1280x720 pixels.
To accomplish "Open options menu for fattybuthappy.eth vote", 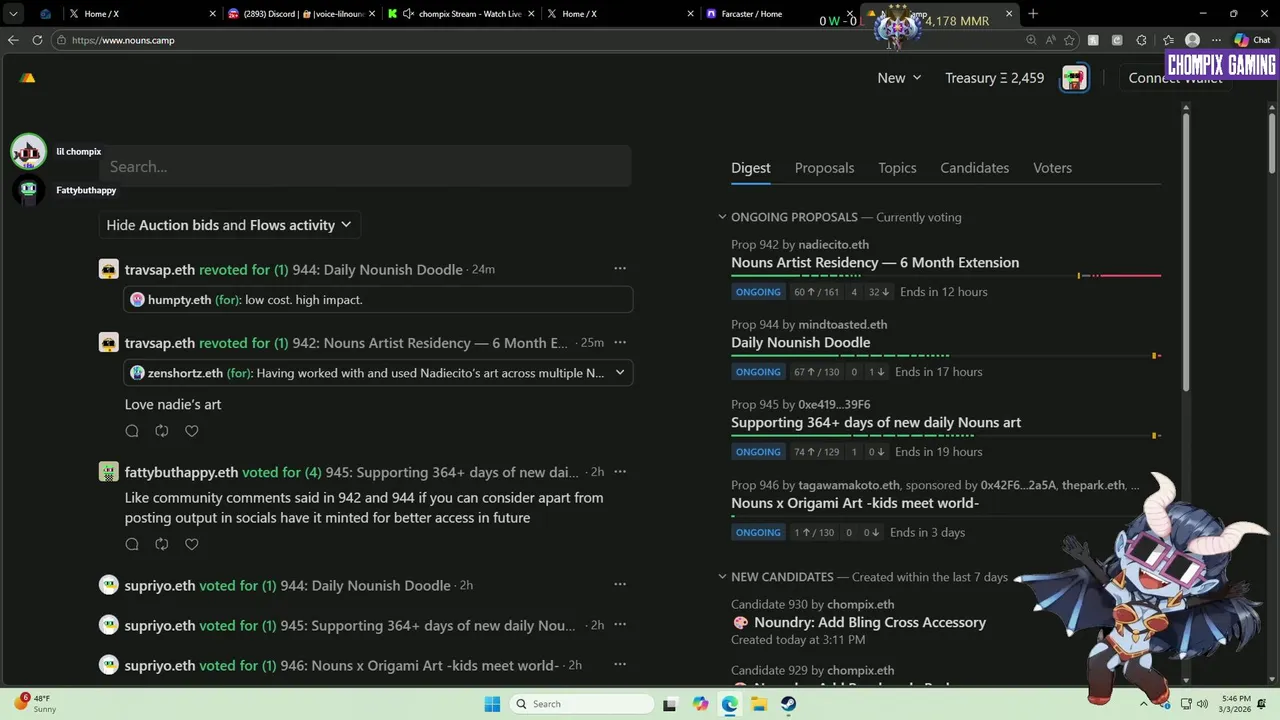I will [620, 472].
